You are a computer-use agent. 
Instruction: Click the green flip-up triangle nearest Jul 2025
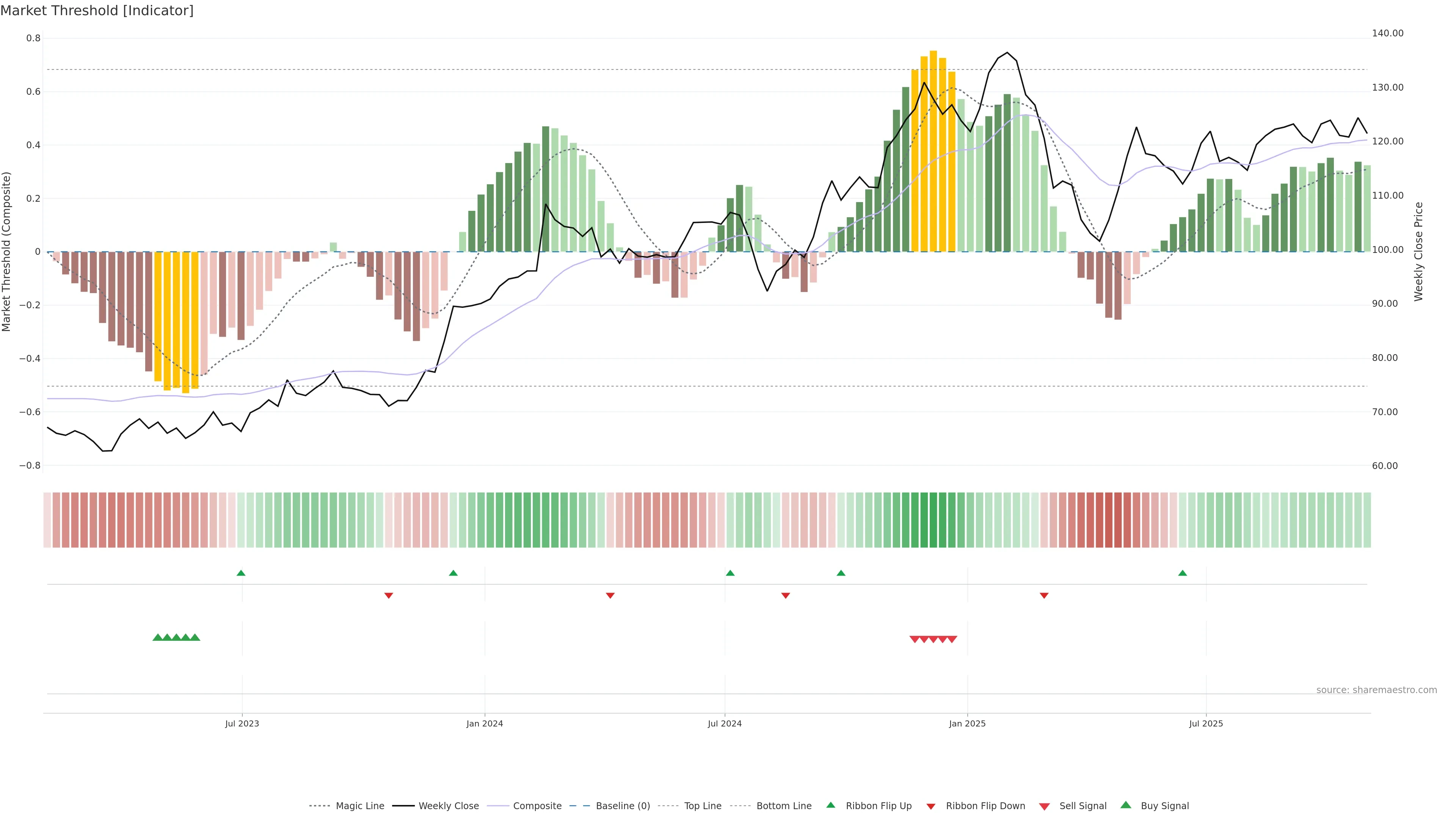1183,573
